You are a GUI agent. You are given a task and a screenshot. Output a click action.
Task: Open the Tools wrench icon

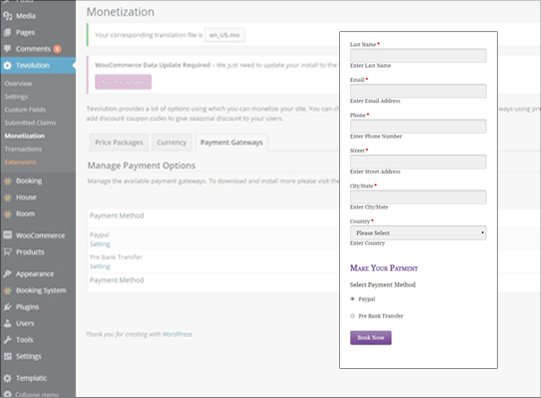[8, 340]
